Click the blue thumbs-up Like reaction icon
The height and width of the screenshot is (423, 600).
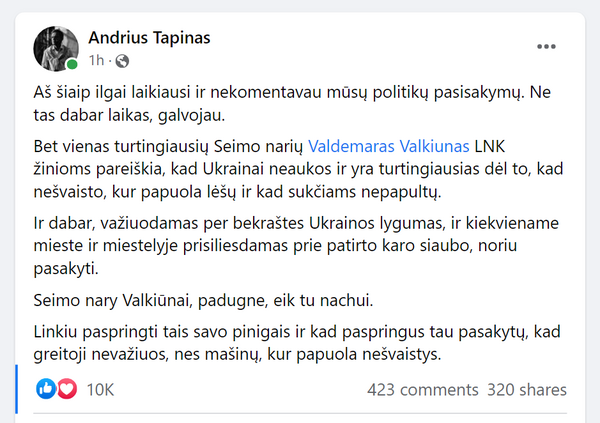coord(46,389)
